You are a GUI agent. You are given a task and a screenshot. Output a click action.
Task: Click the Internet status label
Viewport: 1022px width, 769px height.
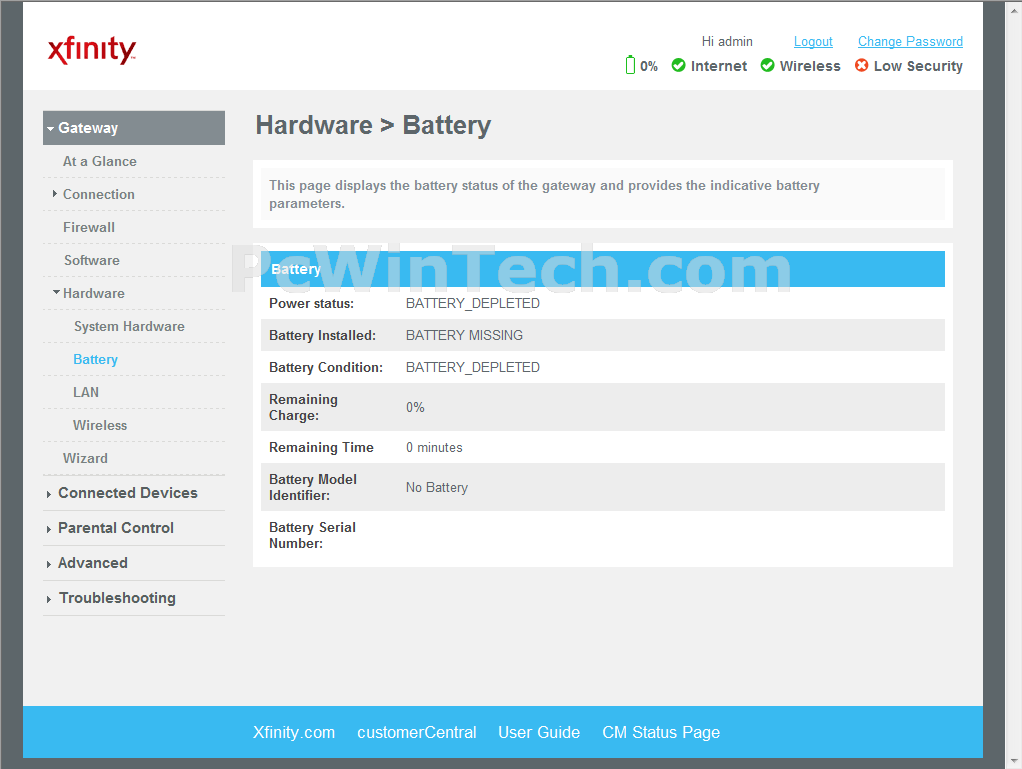(719, 66)
